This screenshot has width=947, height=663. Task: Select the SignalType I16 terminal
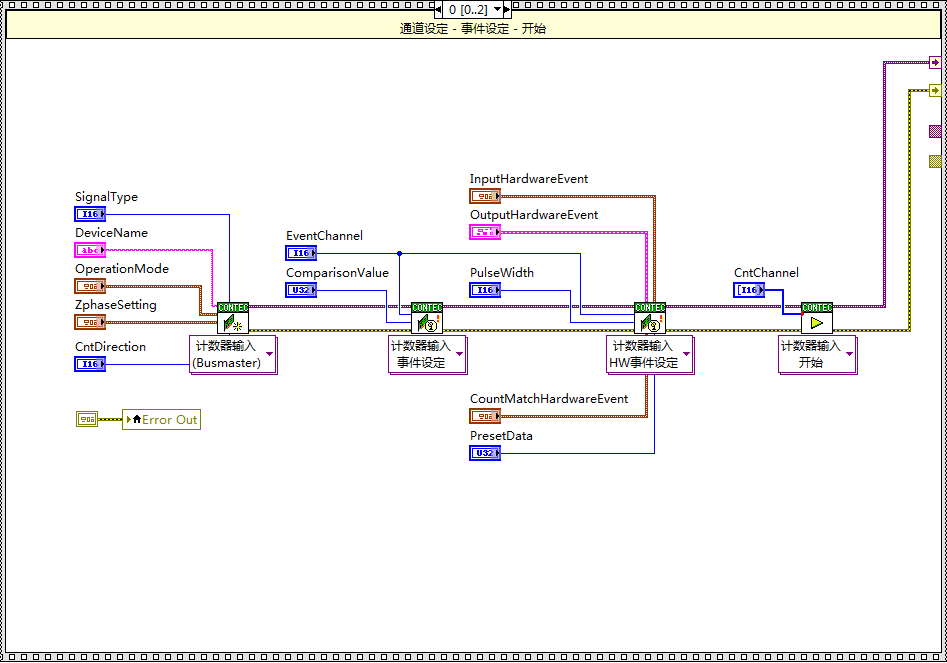coord(90,214)
